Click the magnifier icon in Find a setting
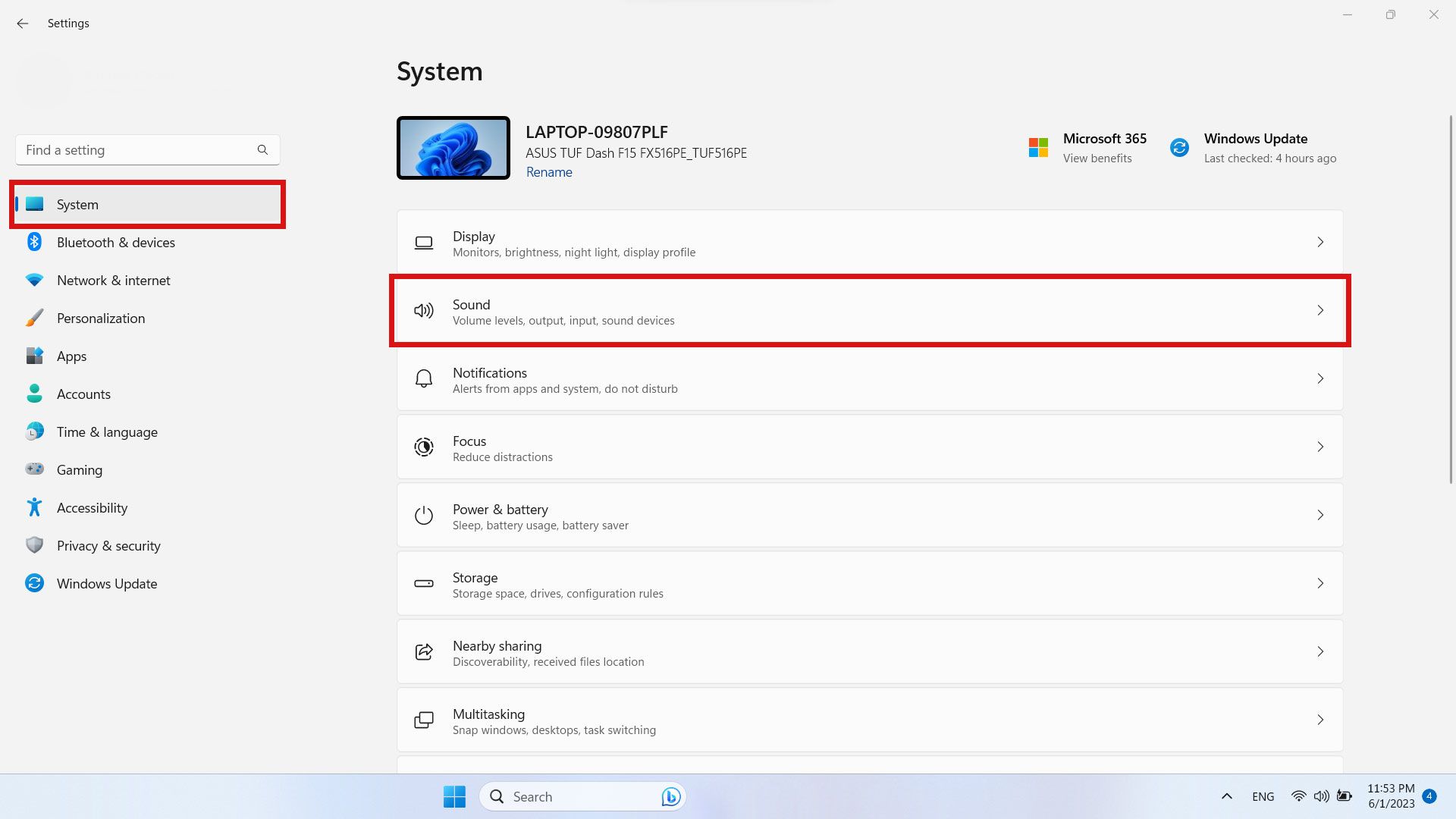Screen dimensions: 1456x819 tap(262, 150)
